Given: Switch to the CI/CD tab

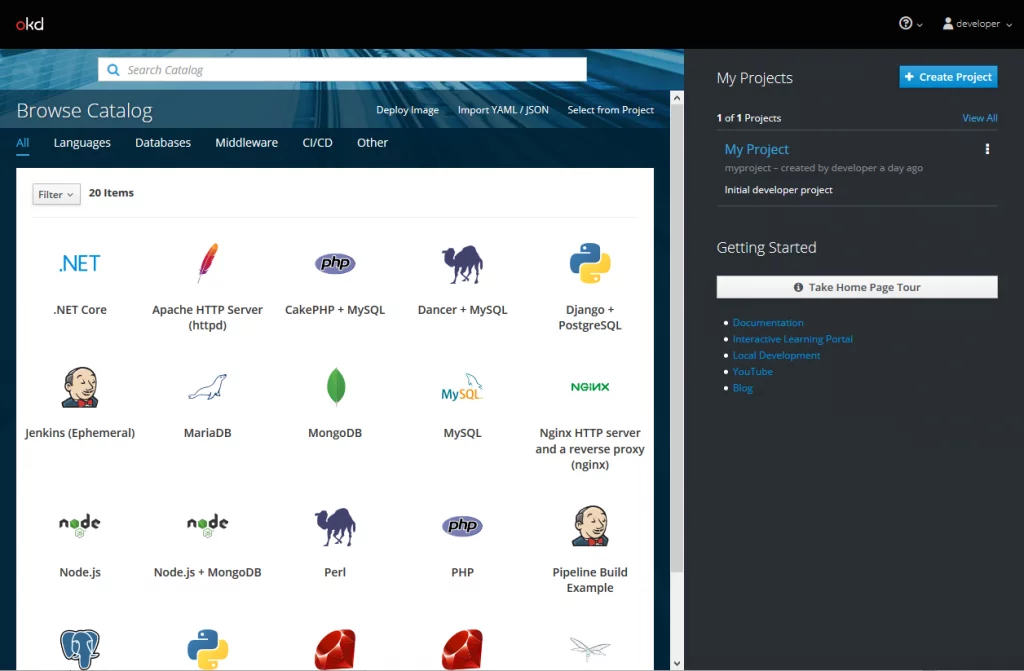Looking at the screenshot, I should pyautogui.click(x=317, y=142).
